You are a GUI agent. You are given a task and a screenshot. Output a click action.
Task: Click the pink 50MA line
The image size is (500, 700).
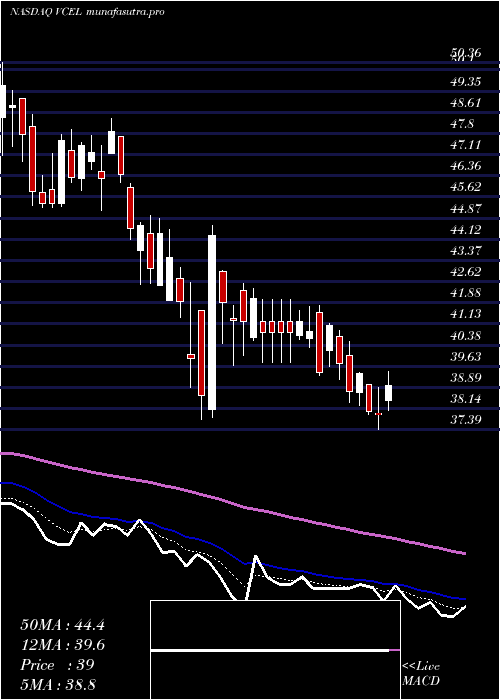(x=232, y=504)
